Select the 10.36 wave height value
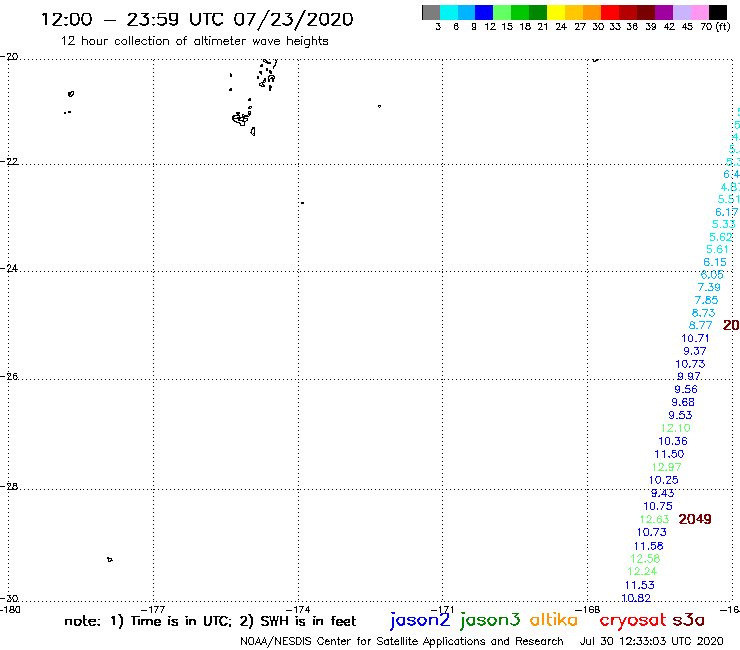Image resolution: width=740 pixels, height=650 pixels. pos(673,441)
